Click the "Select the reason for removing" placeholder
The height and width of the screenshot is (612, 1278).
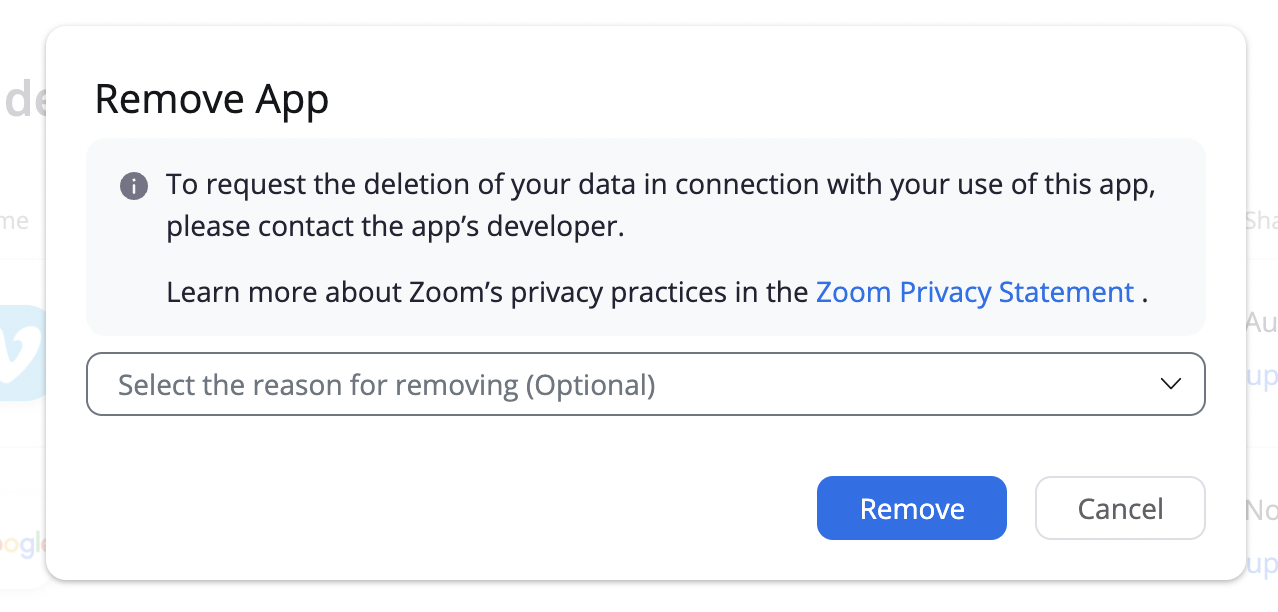[387, 384]
